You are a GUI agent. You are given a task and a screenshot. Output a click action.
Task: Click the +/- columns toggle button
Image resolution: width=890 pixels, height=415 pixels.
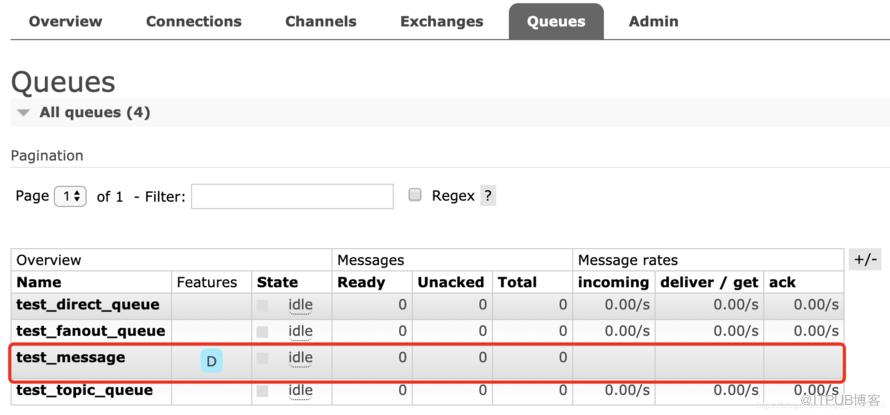865,260
